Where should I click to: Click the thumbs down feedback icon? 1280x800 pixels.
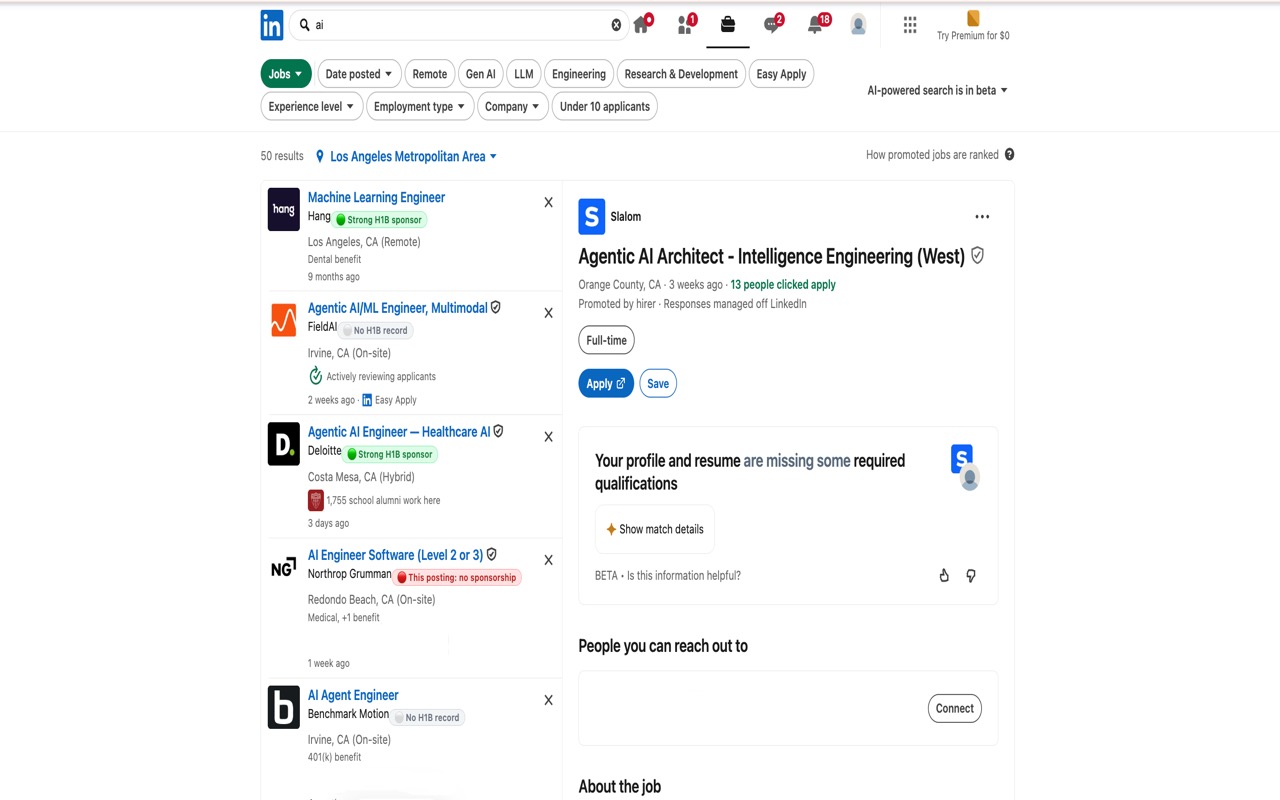point(971,575)
